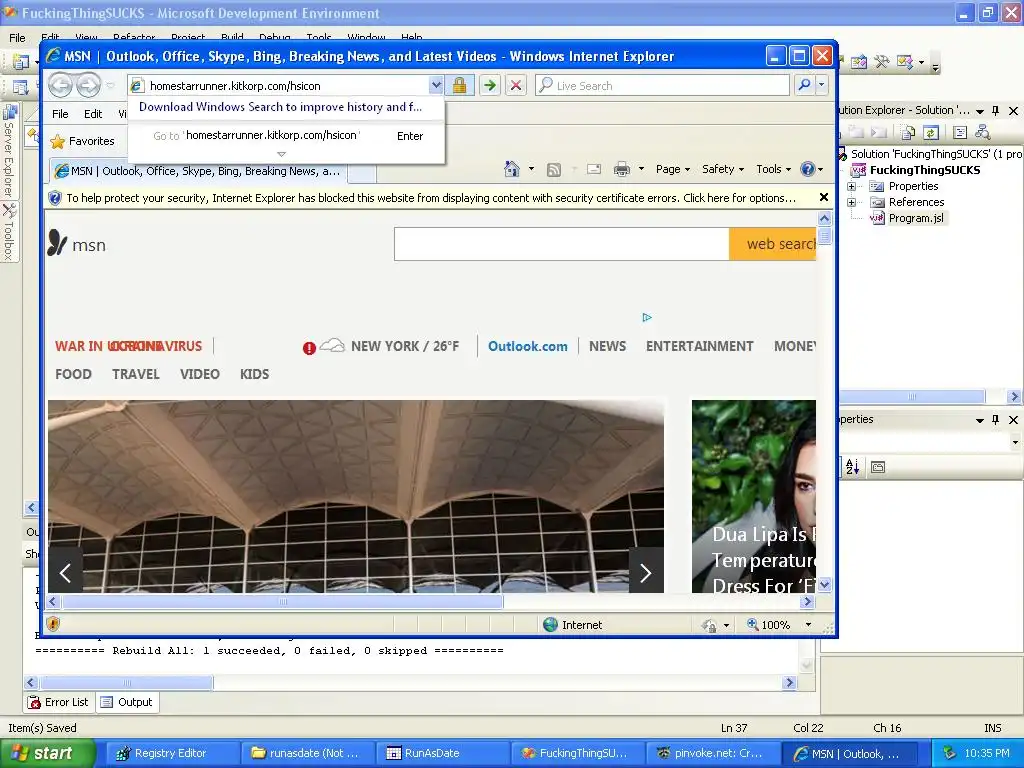The width and height of the screenshot is (1024, 768).
Task: Select Program.jsl in Solution Explorer
Action: [x=916, y=218]
